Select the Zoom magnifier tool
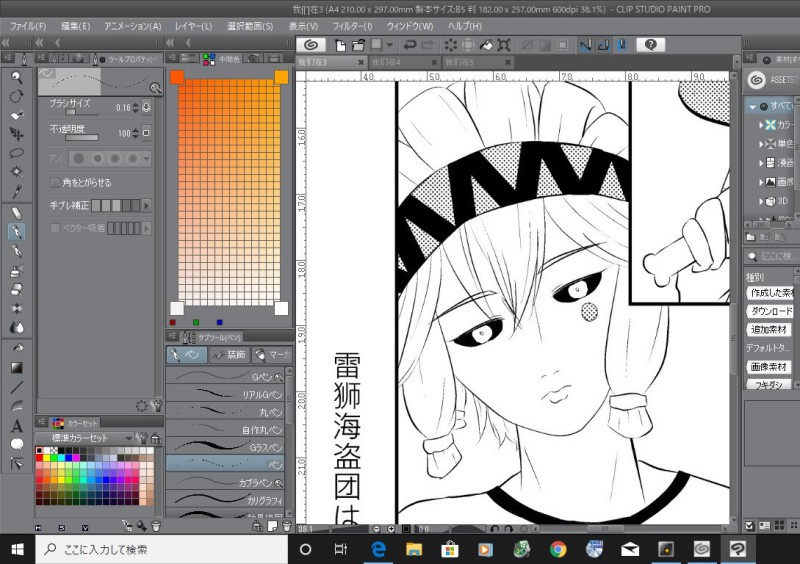The height and width of the screenshot is (564, 800). (x=17, y=78)
